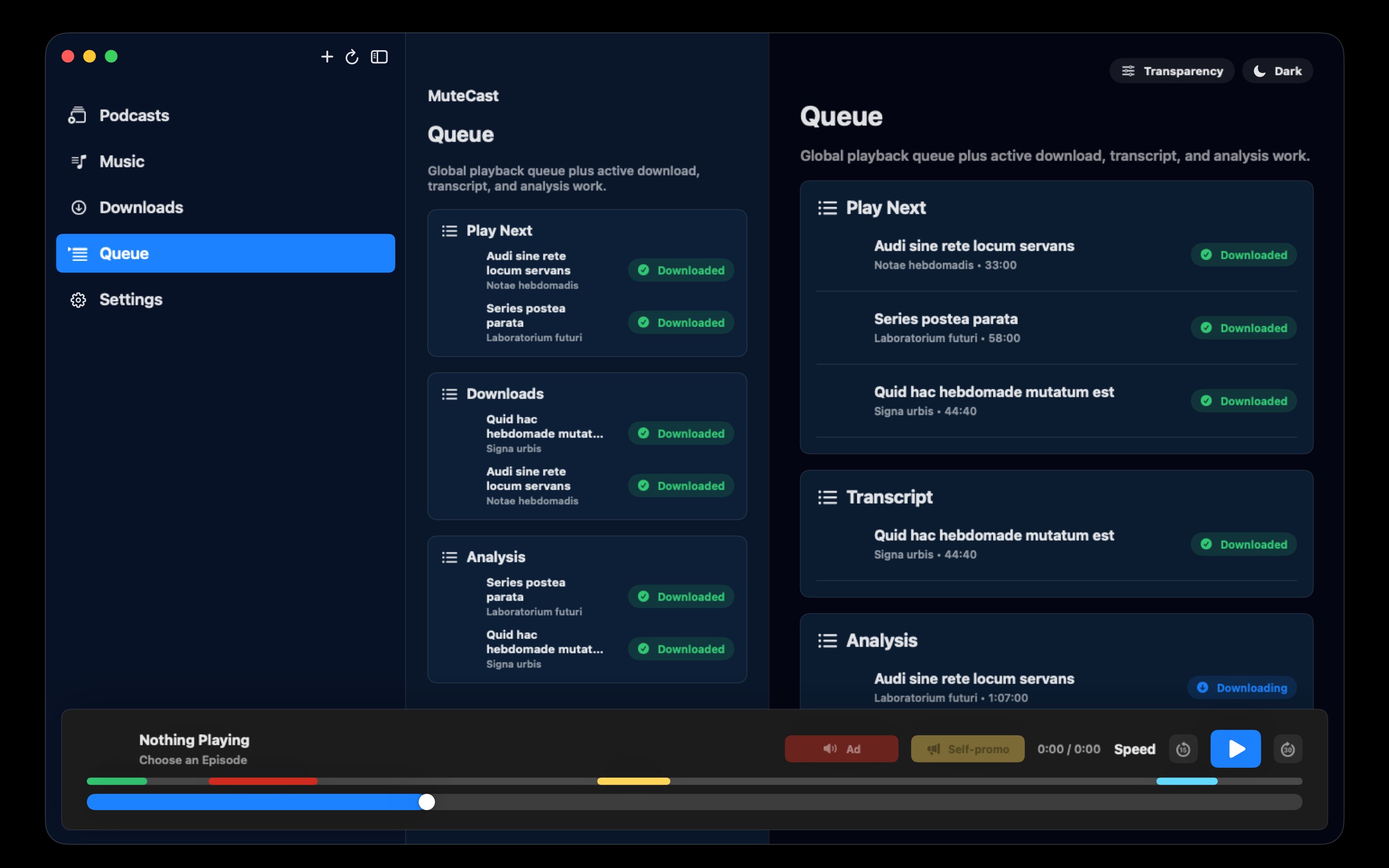
Task: Toggle the Self-promo skip button
Action: coord(967,748)
